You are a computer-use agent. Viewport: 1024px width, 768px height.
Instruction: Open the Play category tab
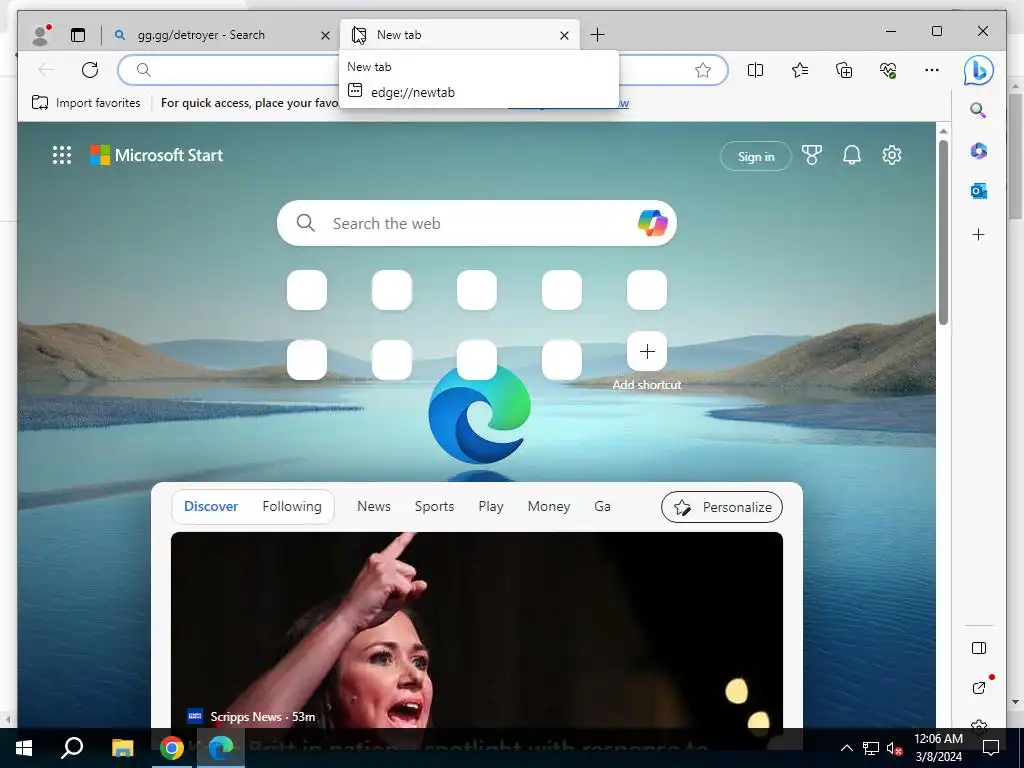click(x=490, y=506)
